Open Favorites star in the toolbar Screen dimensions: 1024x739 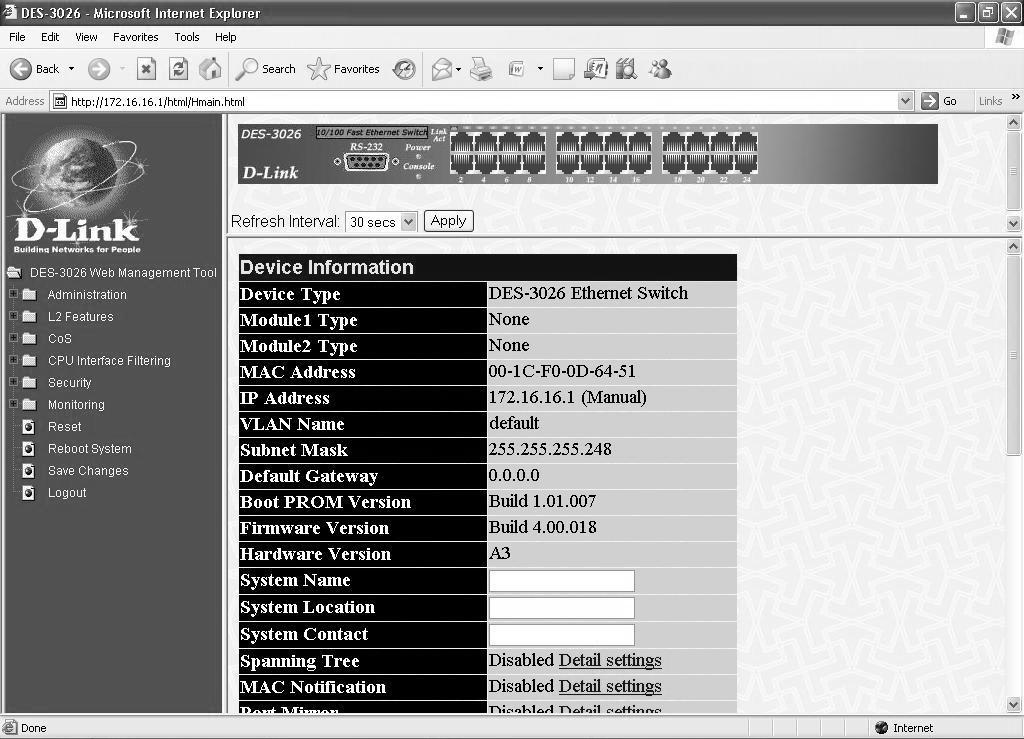pyautogui.click(x=344, y=69)
